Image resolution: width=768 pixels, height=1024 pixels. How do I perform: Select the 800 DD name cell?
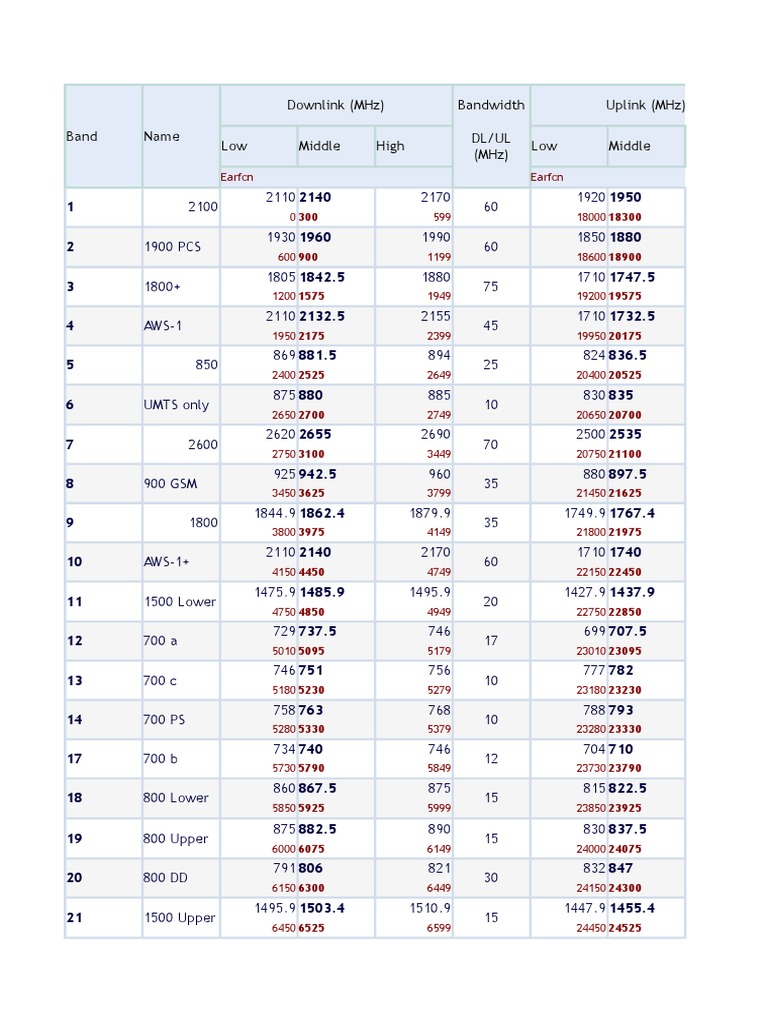coord(166,878)
